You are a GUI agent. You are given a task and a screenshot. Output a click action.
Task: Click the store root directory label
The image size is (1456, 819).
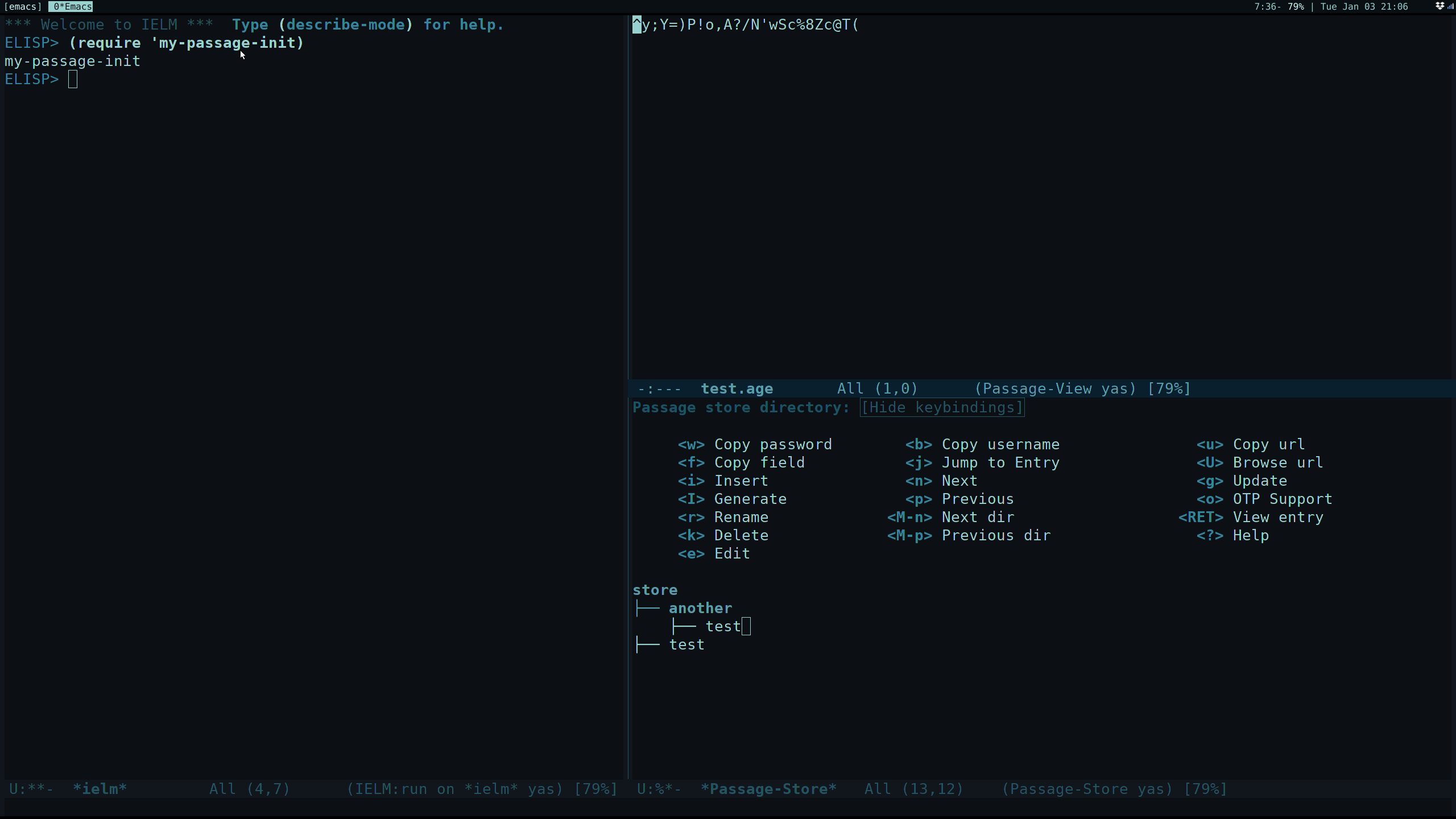coord(655,590)
